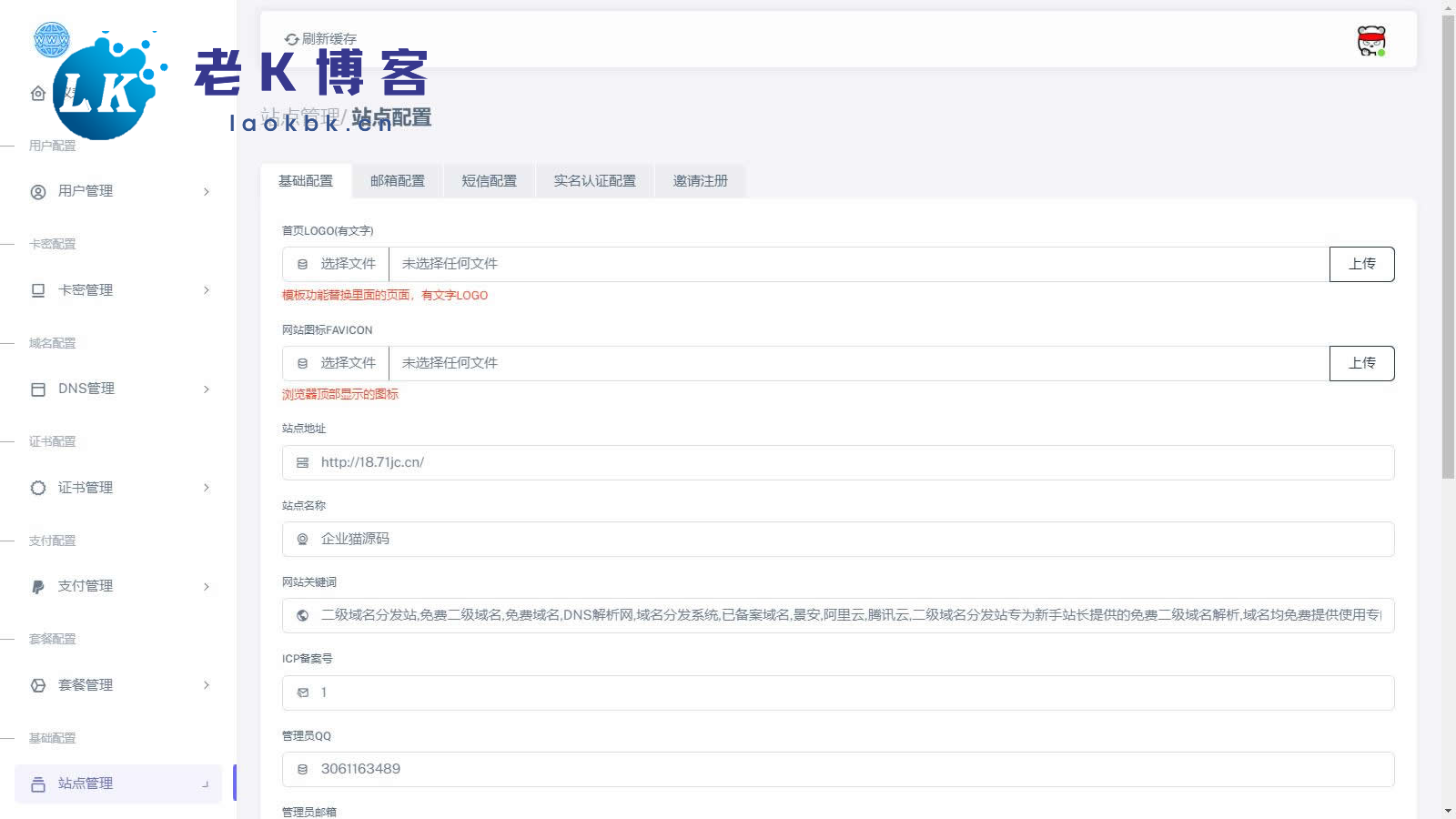Click the home icon in sidebar

[x=37, y=94]
